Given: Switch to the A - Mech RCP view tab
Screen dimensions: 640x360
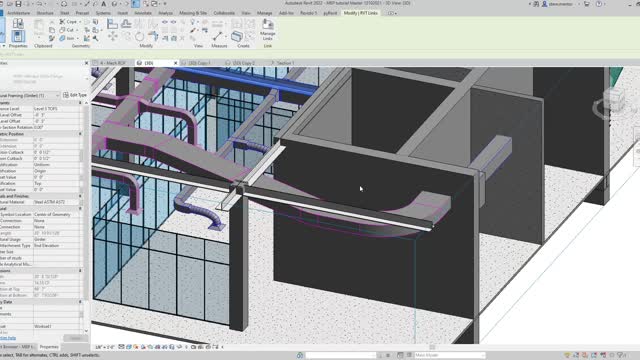Looking at the screenshot, I should 113,63.
